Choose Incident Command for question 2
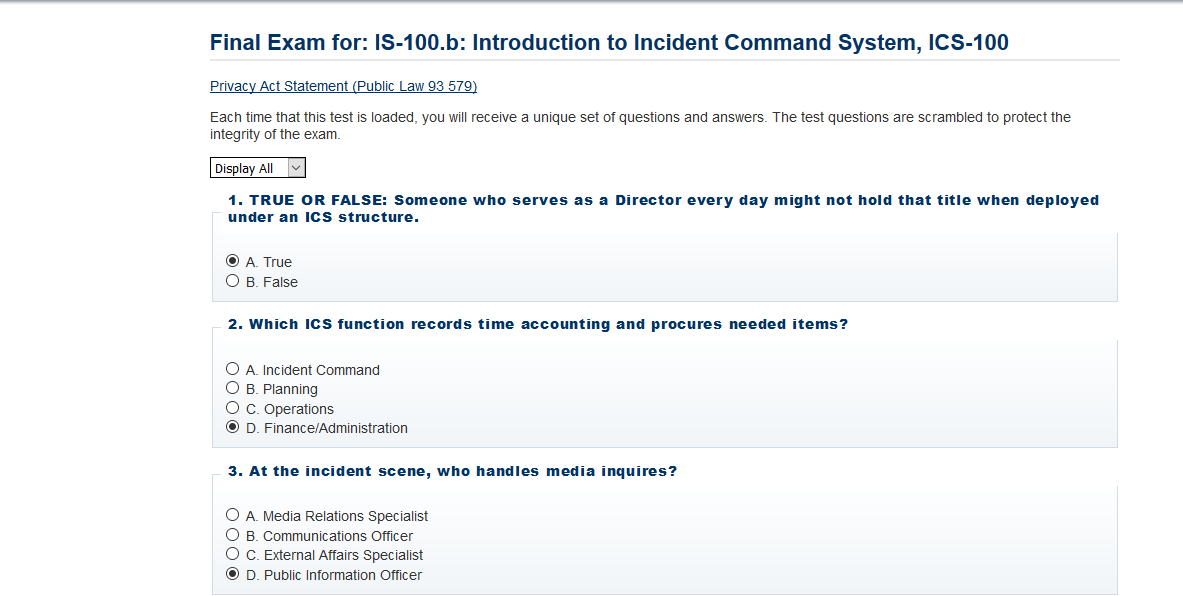The height and width of the screenshot is (596, 1183). [232, 369]
